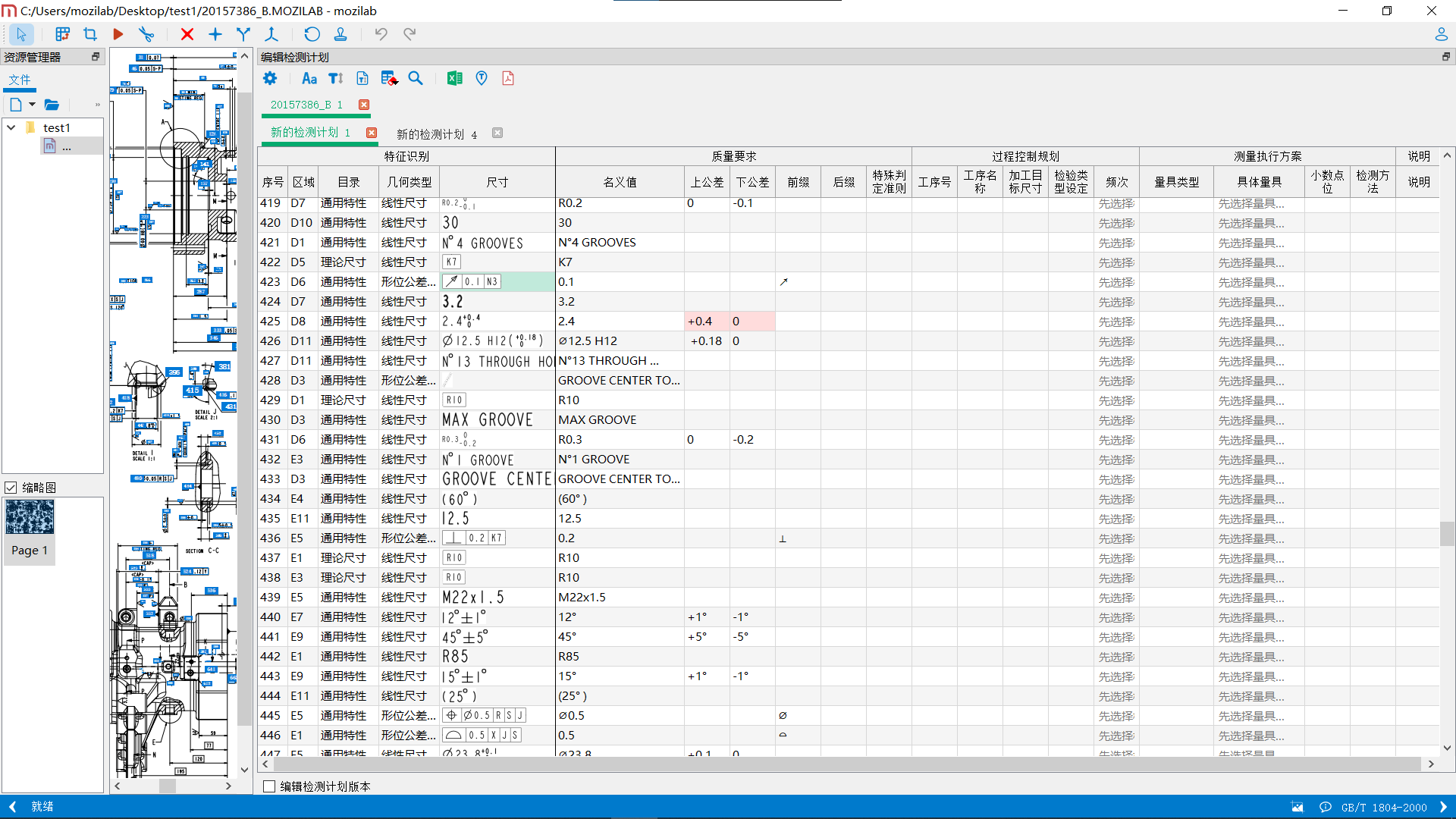This screenshot has width=1456, height=819.
Task: Switch to 新的检测计划 4 tab
Action: coord(437,134)
